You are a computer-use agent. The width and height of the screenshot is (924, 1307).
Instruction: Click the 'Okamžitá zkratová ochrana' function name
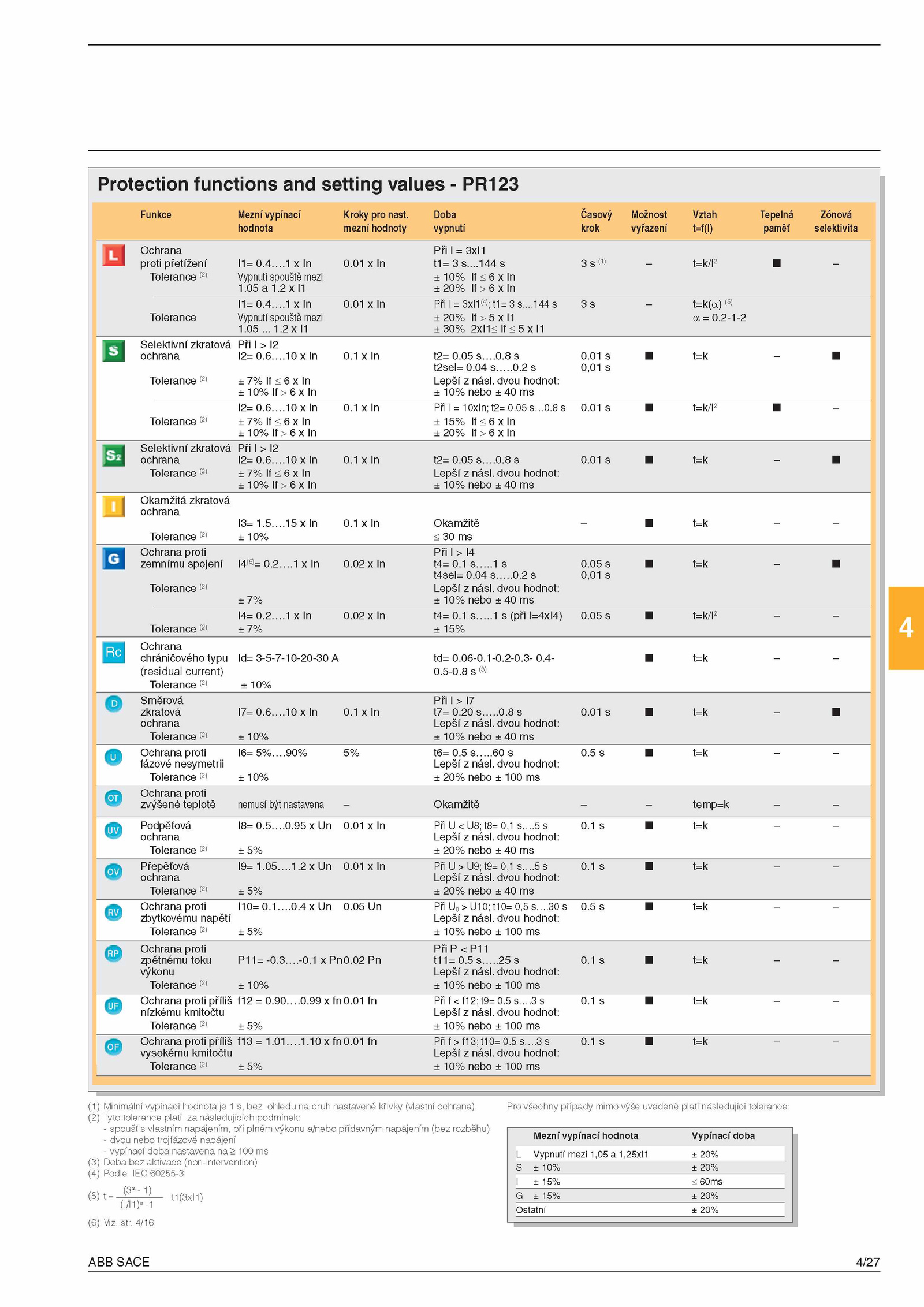pos(185,506)
